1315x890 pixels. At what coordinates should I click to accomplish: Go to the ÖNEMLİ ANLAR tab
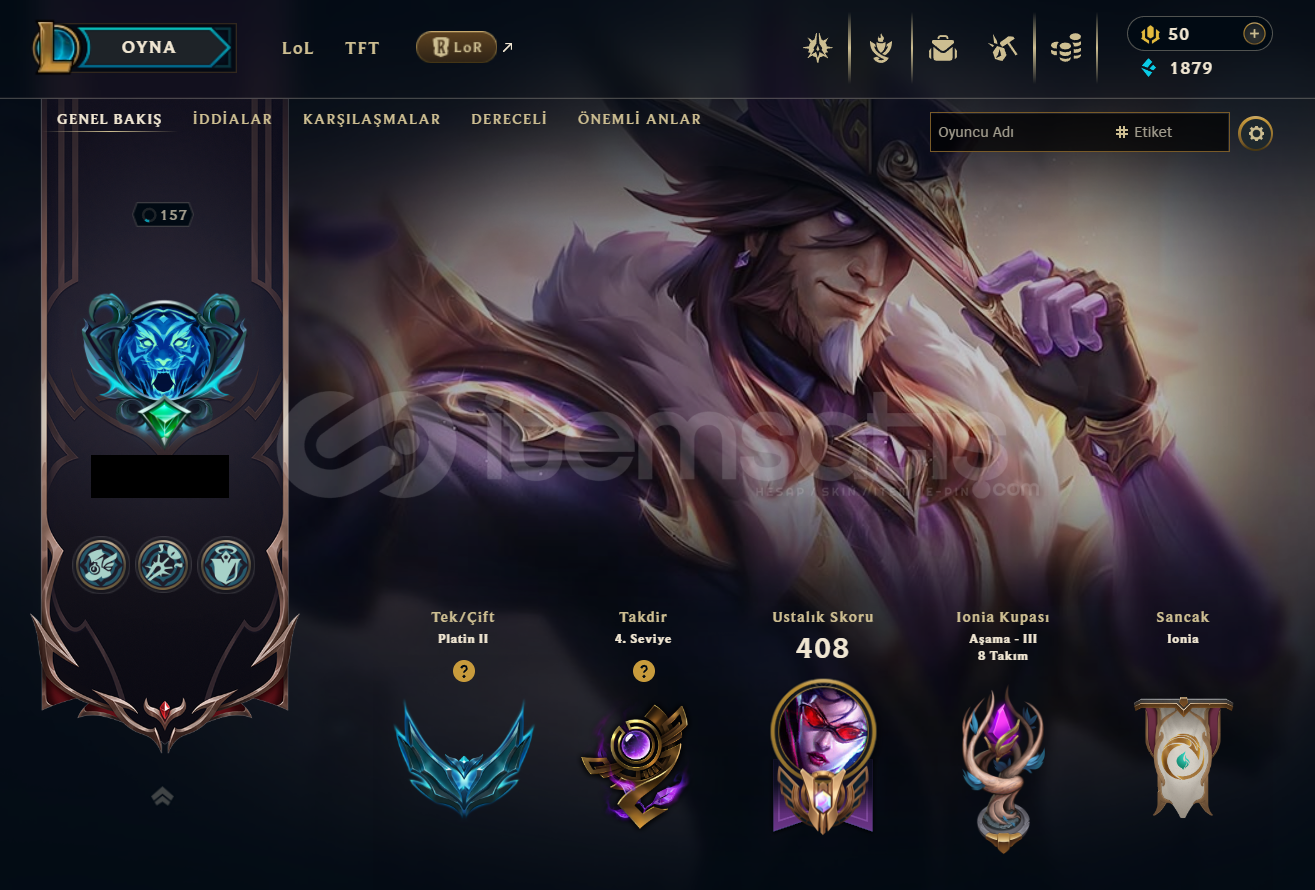point(639,119)
